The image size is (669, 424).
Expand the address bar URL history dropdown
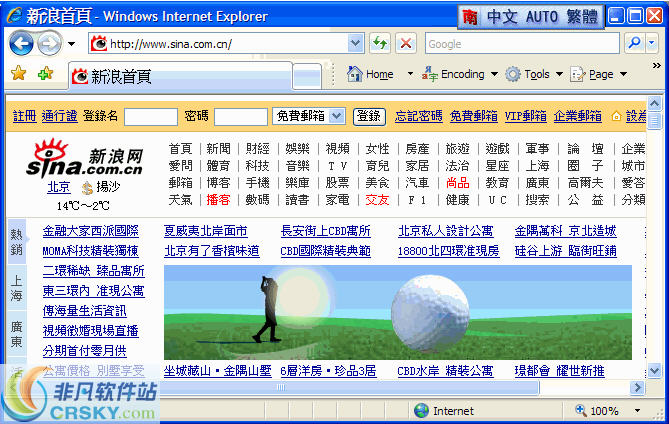tap(355, 43)
